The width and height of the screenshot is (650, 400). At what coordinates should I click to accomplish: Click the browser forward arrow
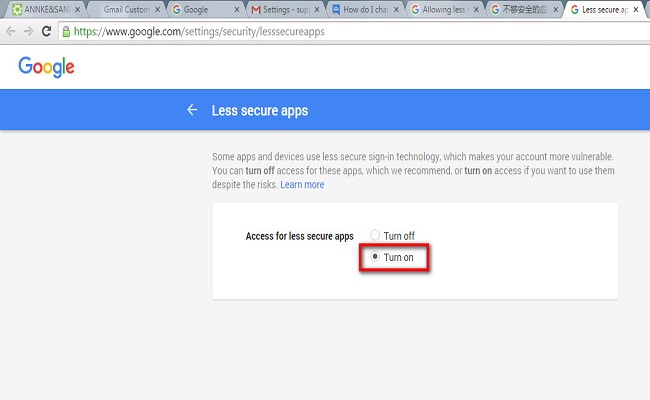click(28, 31)
